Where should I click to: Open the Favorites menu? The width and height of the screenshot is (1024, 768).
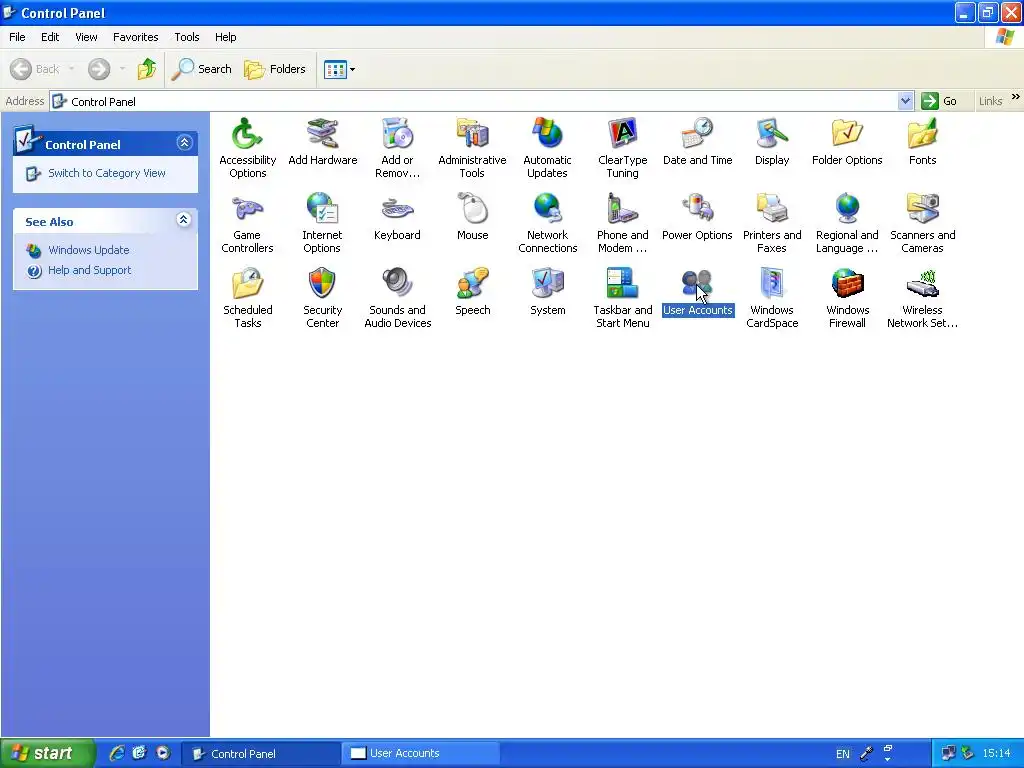[135, 37]
